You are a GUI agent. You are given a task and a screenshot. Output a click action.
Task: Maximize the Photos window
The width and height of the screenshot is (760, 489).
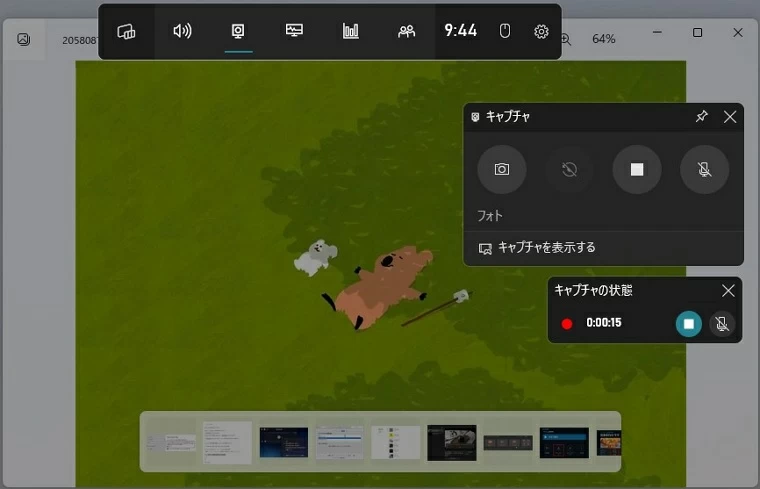click(x=697, y=32)
